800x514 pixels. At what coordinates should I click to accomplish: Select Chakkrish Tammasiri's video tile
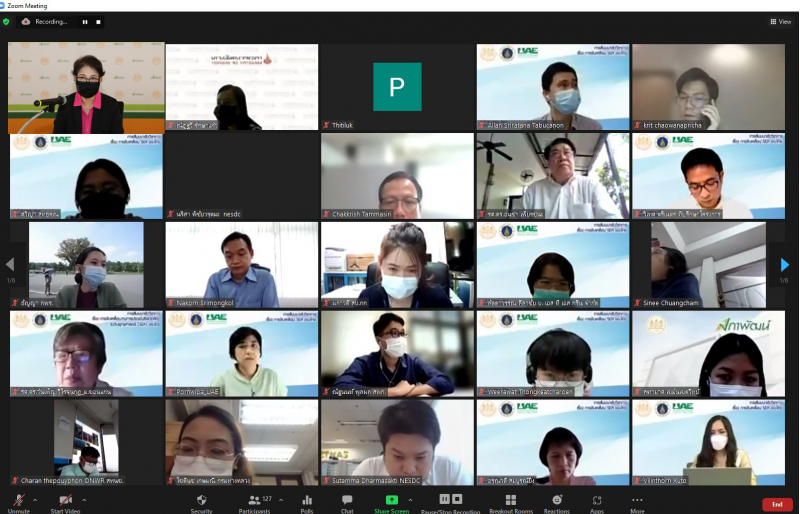(397, 176)
